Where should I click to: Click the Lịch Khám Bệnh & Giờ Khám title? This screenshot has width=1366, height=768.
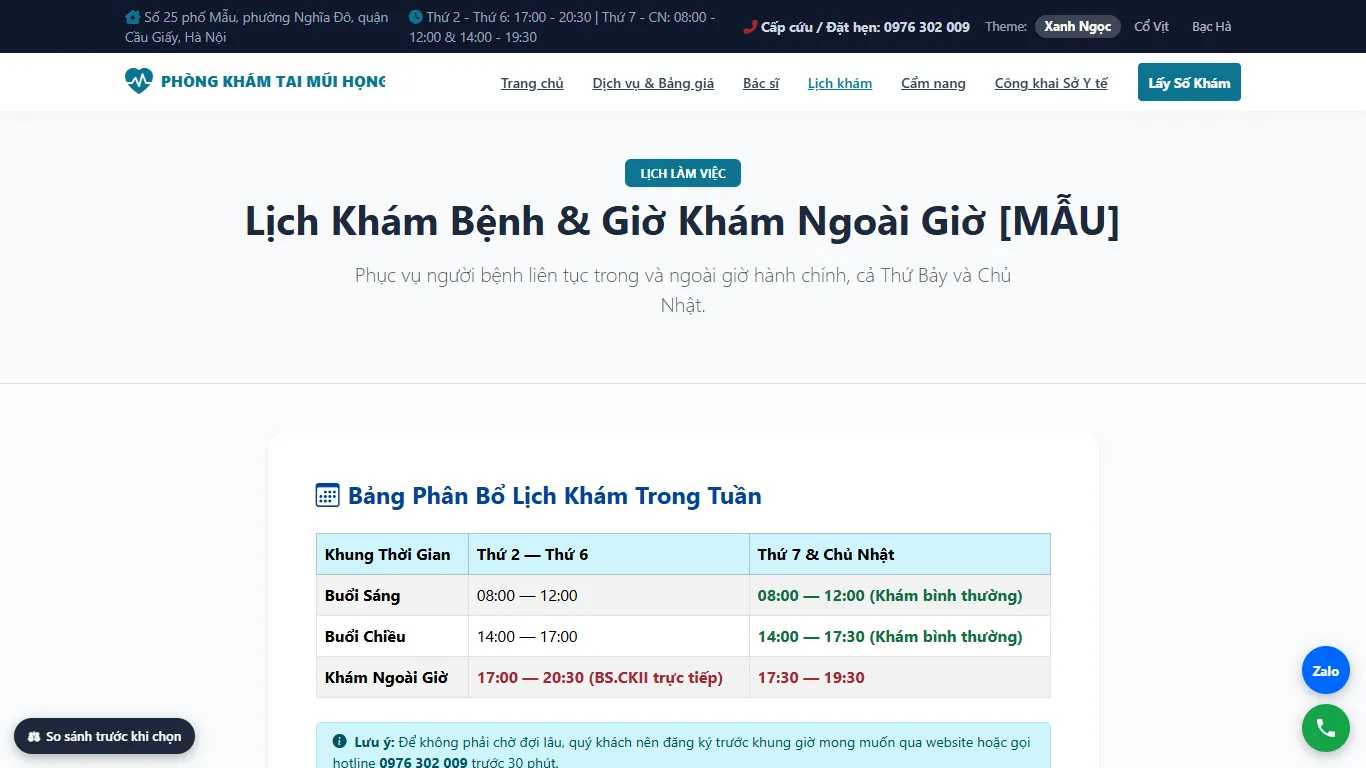(683, 221)
